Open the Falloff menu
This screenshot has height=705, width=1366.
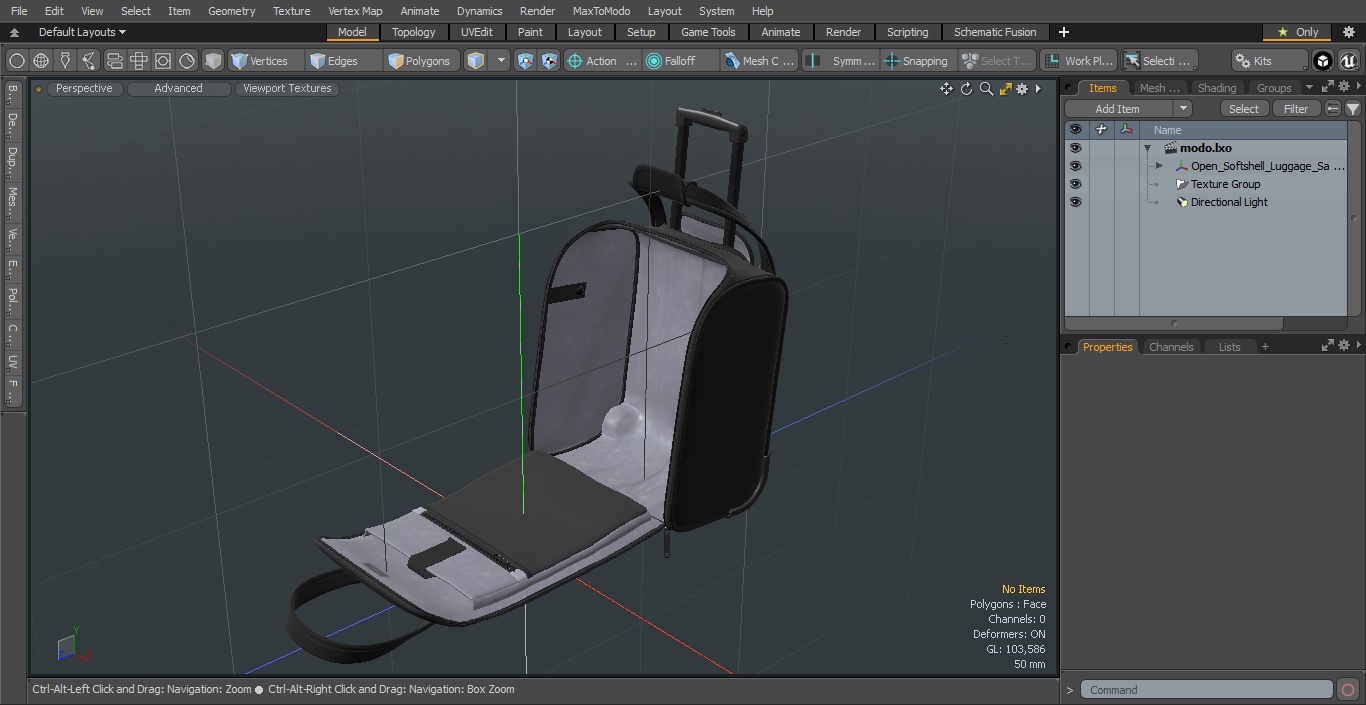coord(682,61)
